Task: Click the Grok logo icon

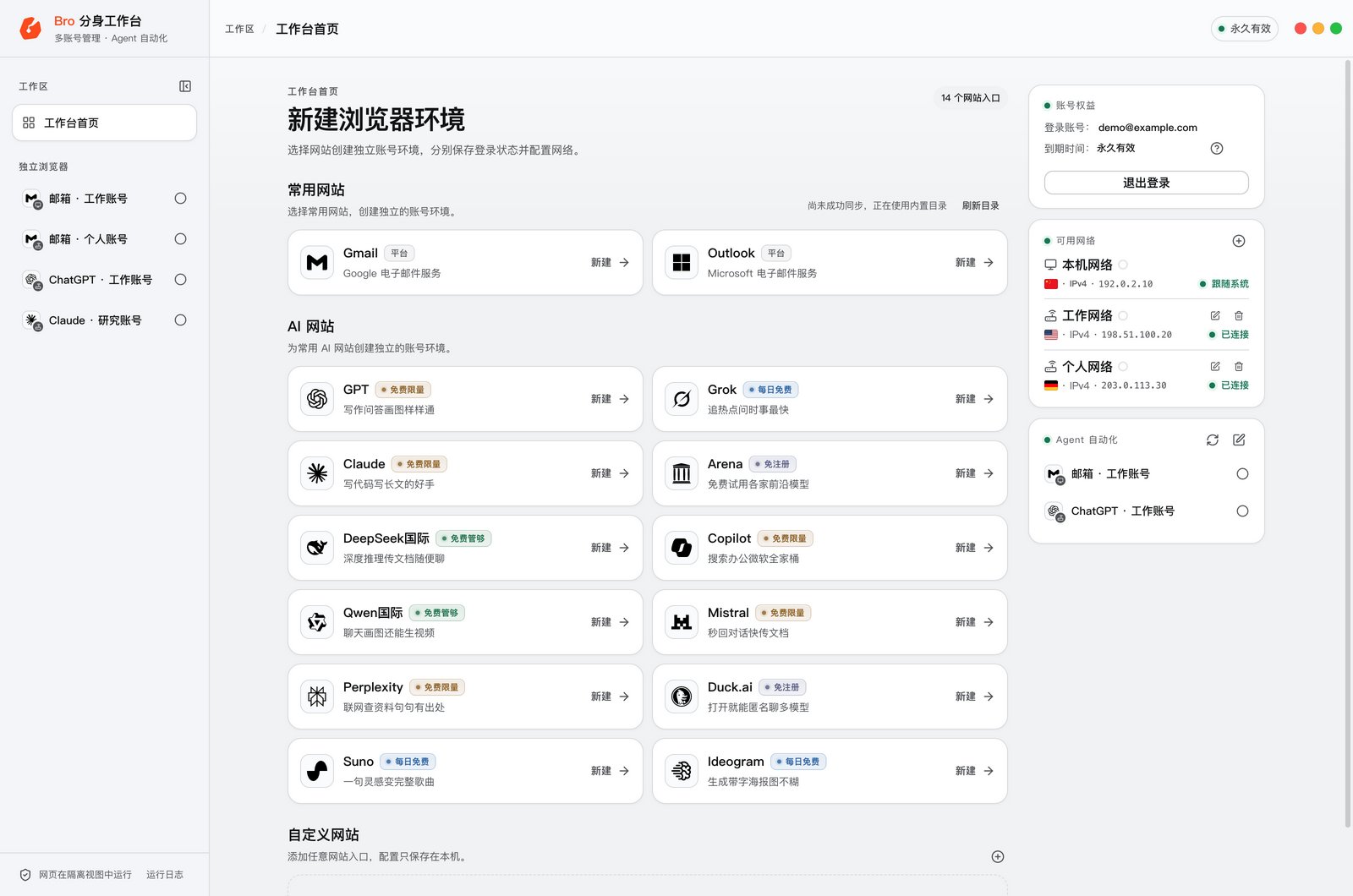Action: tap(682, 399)
